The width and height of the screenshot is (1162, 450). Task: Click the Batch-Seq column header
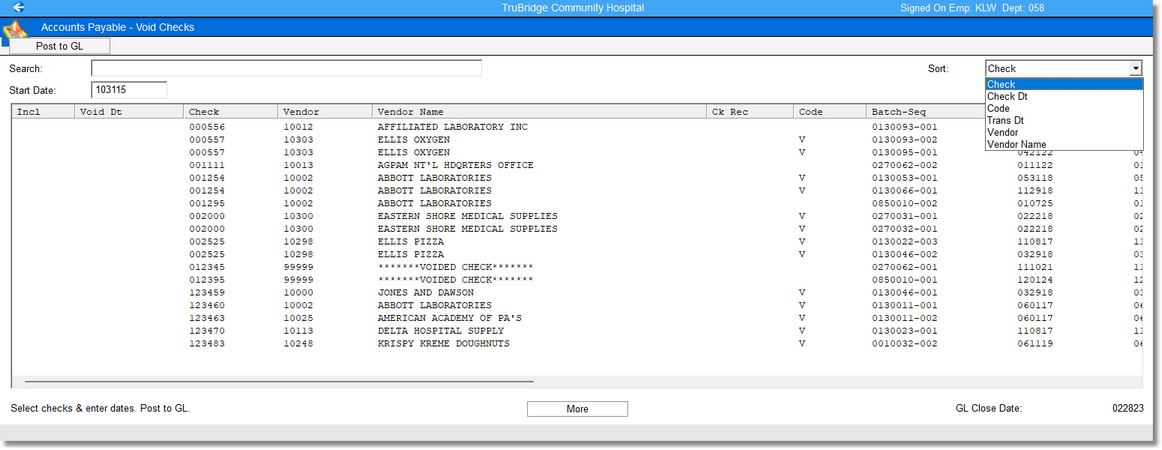[x=926, y=112]
